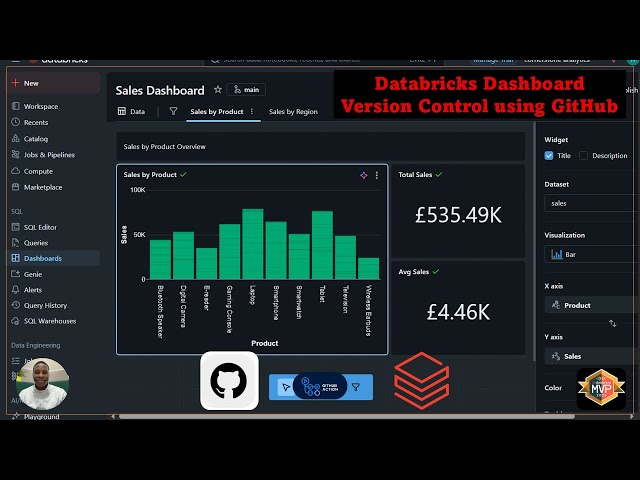Screen dimensions: 640x480
Task: Click the Bluetooth Speaker axis label
Action: click(x=160, y=311)
